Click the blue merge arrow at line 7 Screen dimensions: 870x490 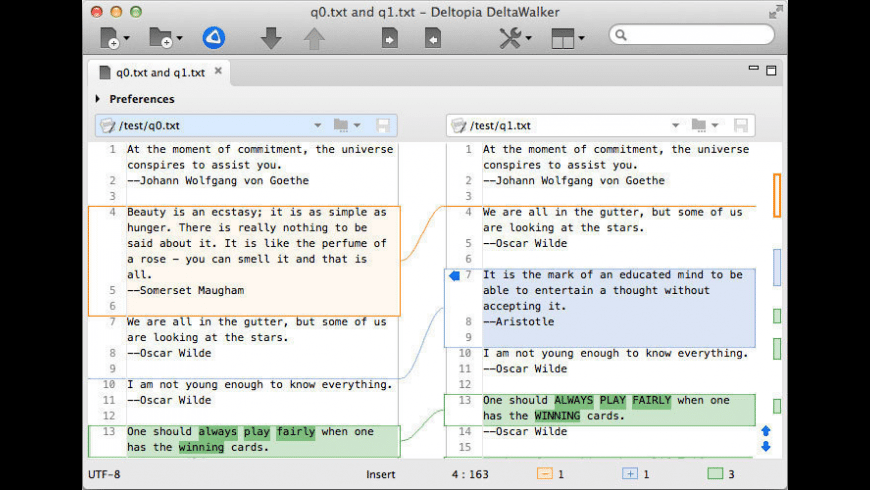tap(455, 275)
